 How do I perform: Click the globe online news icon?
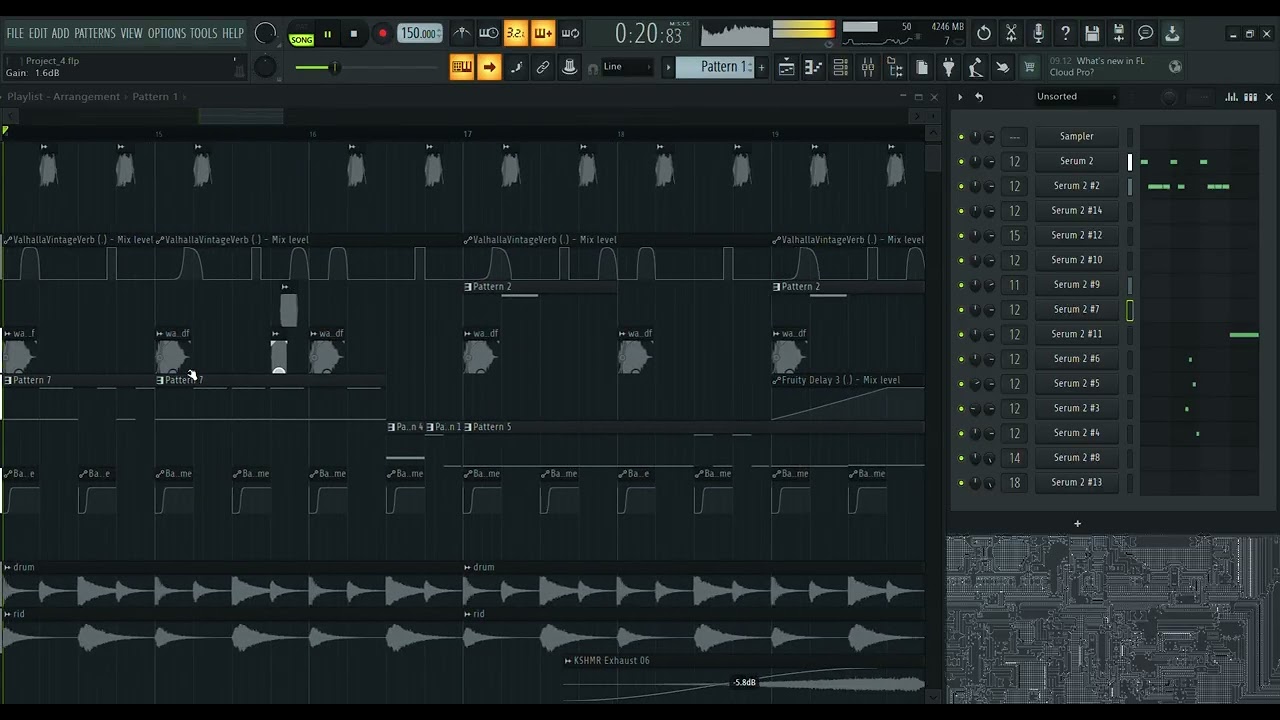(x=1175, y=67)
